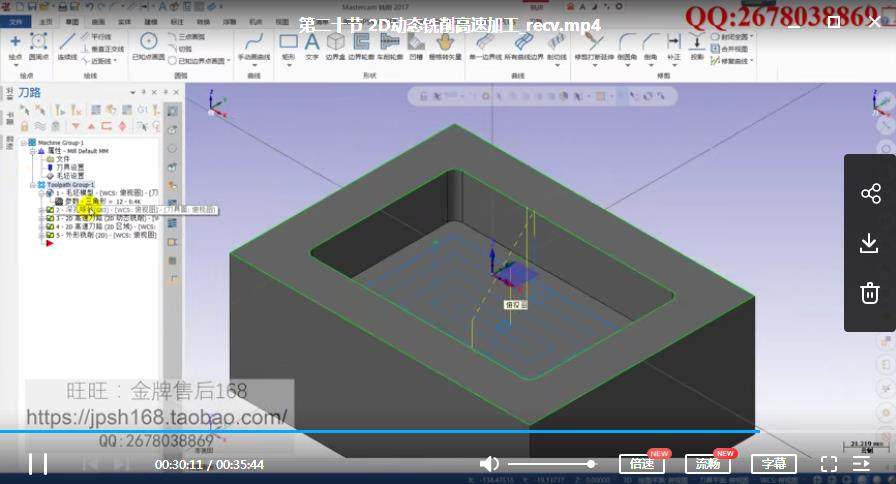Select the 补正 offset tool
896x484 pixels.
click(x=674, y=46)
